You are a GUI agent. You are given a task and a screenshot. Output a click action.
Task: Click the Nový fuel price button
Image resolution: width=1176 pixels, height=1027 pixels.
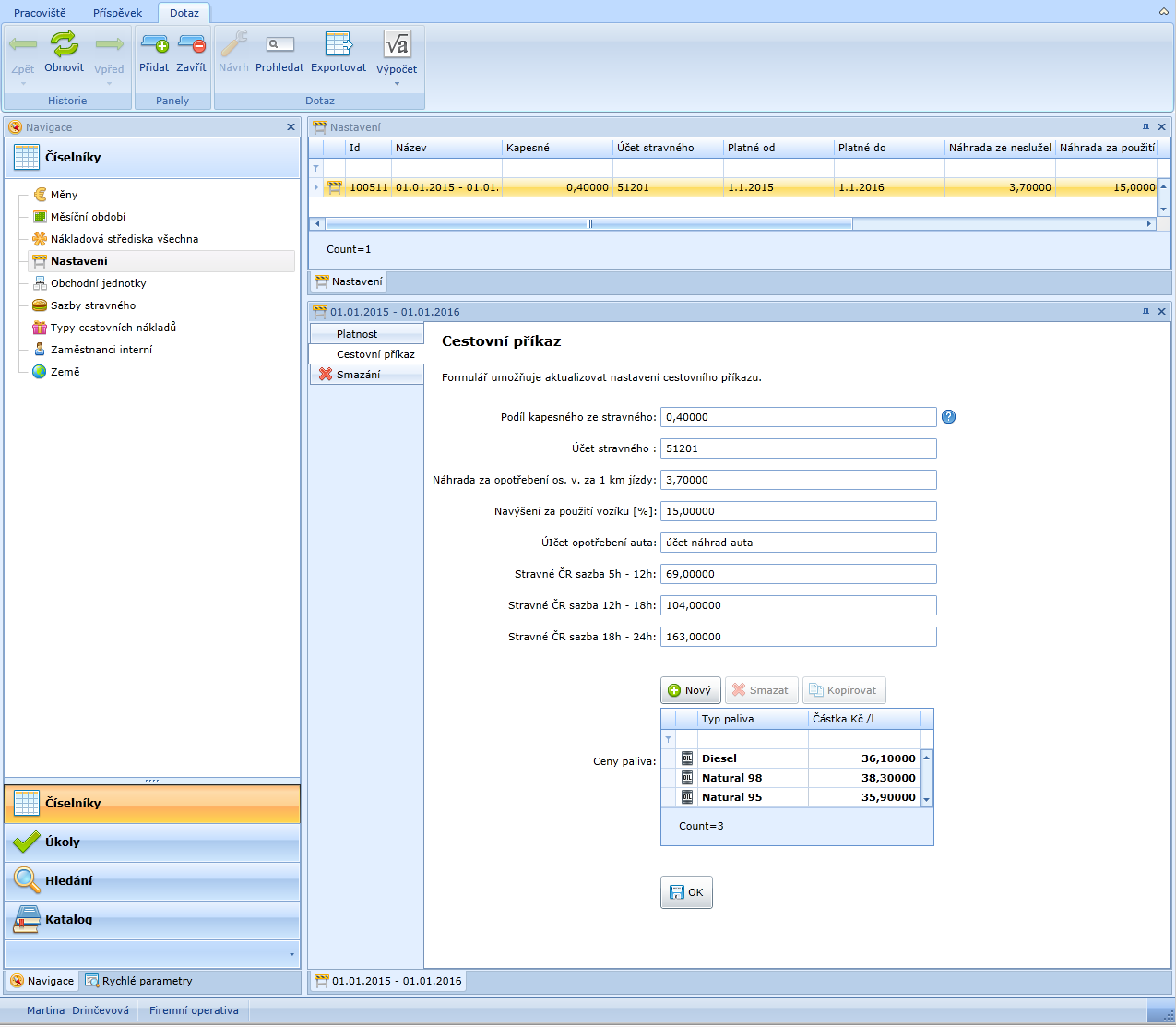(x=690, y=690)
